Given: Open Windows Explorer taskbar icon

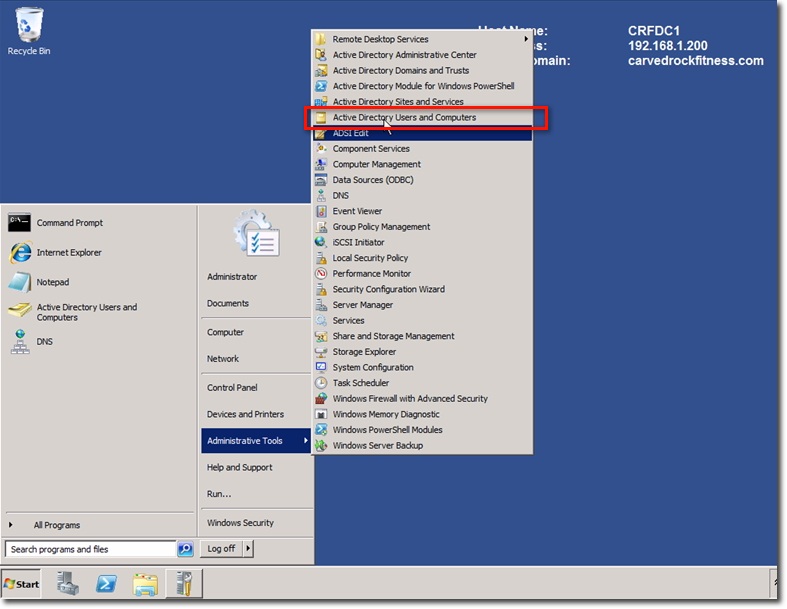Looking at the screenshot, I should [x=145, y=584].
